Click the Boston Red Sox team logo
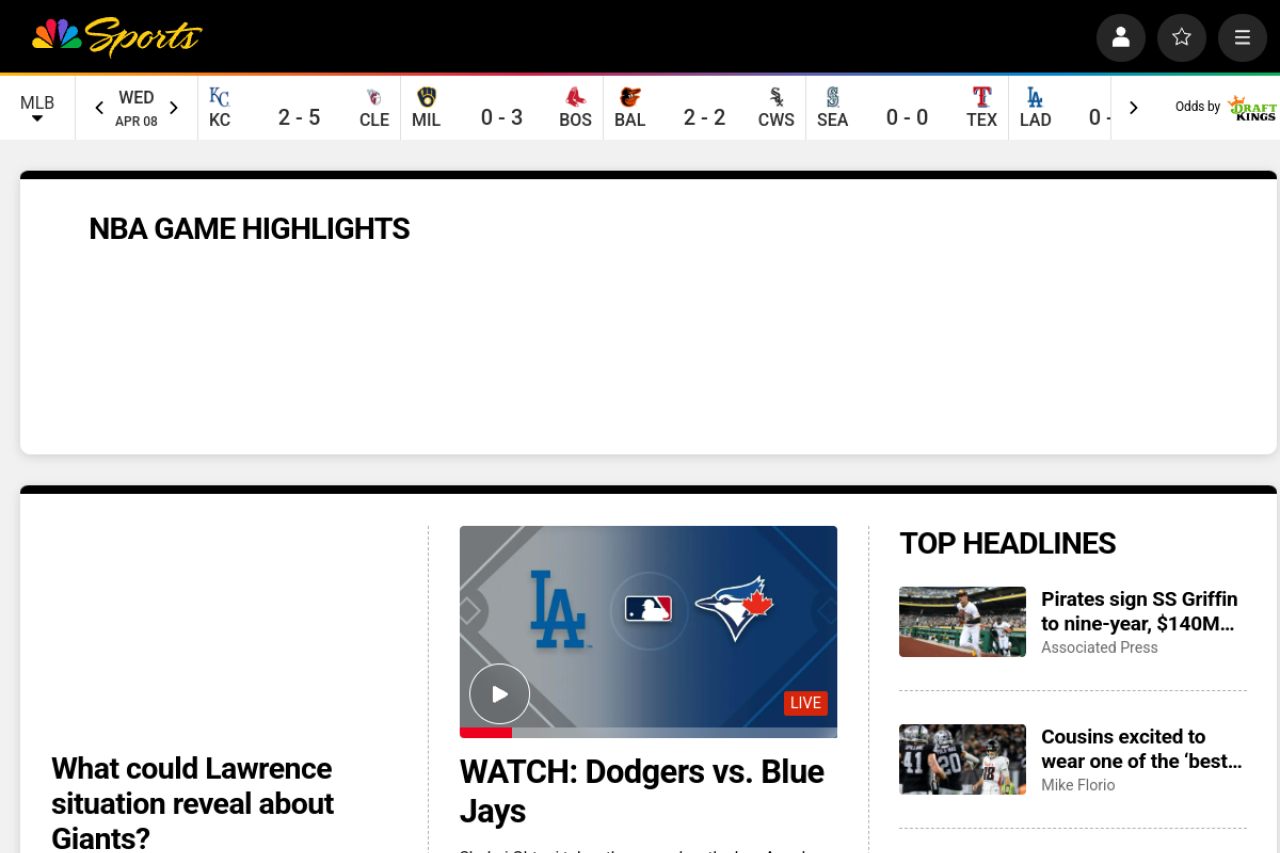 [x=575, y=97]
